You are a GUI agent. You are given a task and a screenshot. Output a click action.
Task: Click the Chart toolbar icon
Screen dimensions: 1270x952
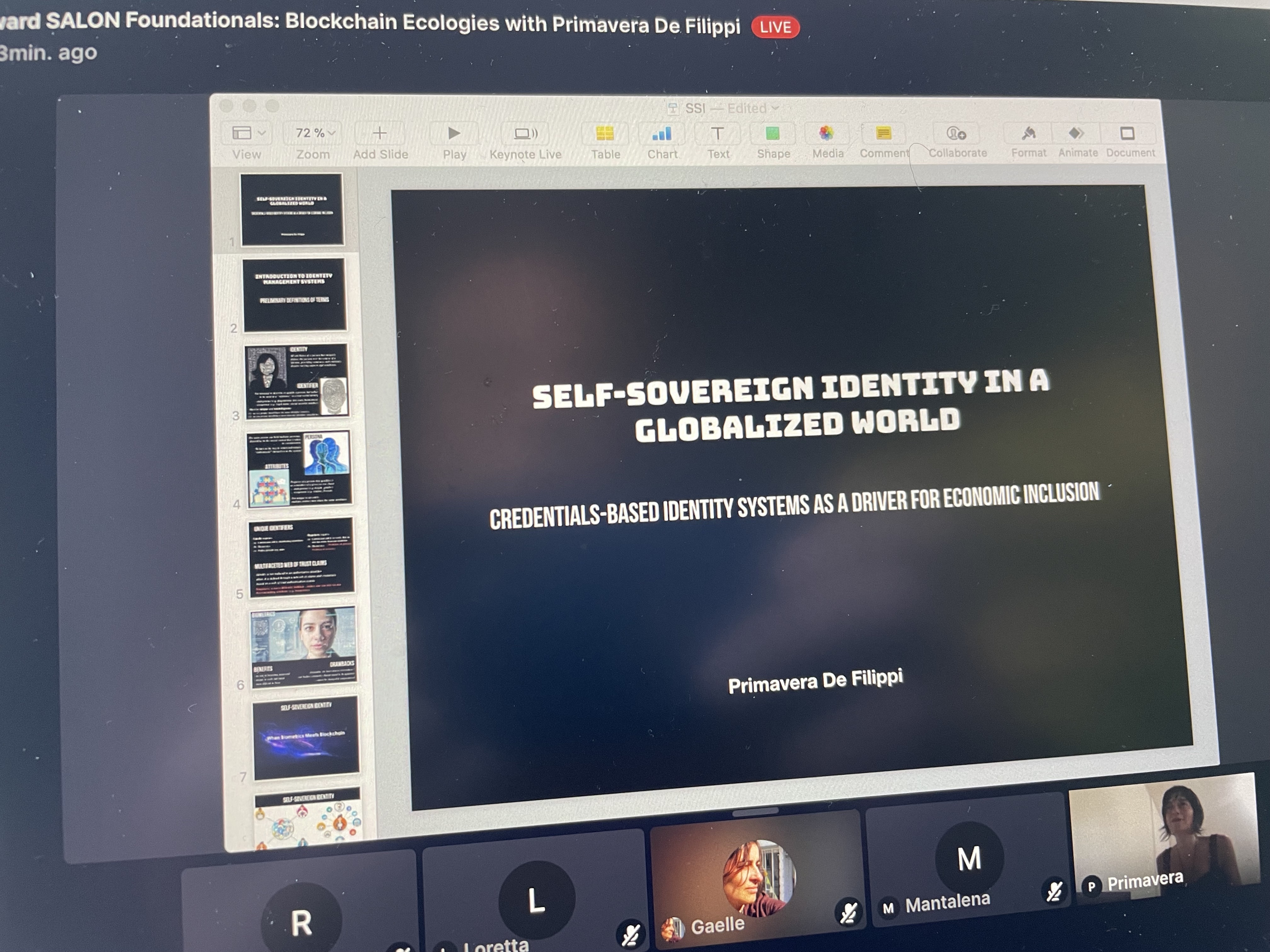(662, 134)
